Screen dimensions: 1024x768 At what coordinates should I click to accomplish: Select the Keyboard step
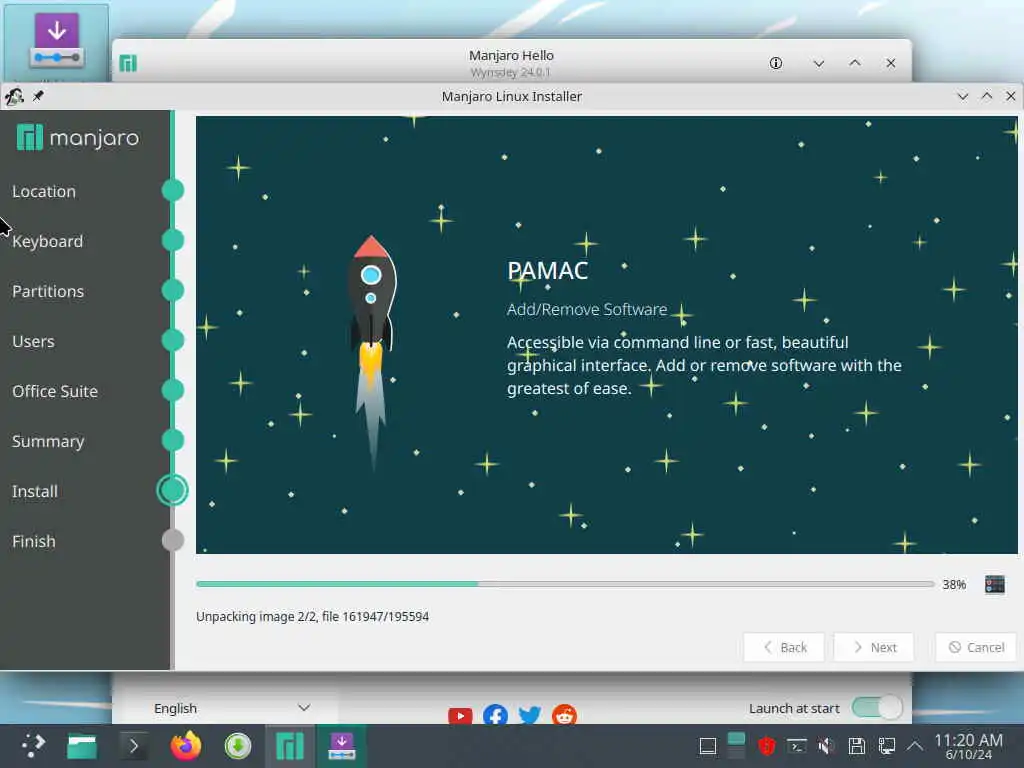tap(47, 242)
